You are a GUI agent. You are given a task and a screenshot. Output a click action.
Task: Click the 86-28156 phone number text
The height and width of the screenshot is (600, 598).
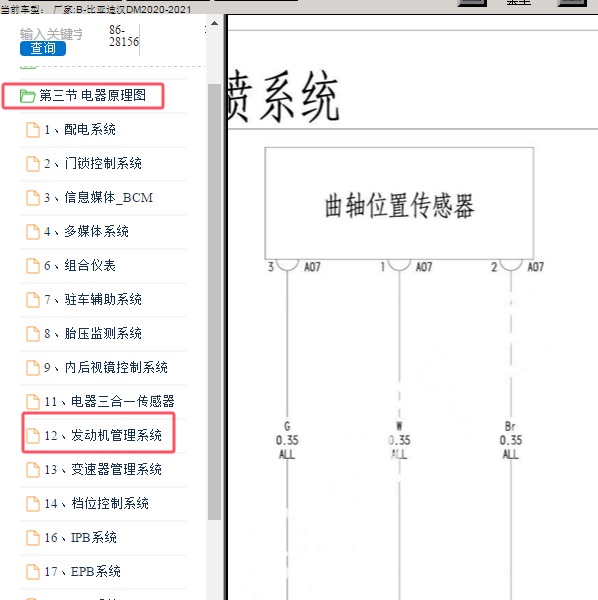(x=124, y=36)
